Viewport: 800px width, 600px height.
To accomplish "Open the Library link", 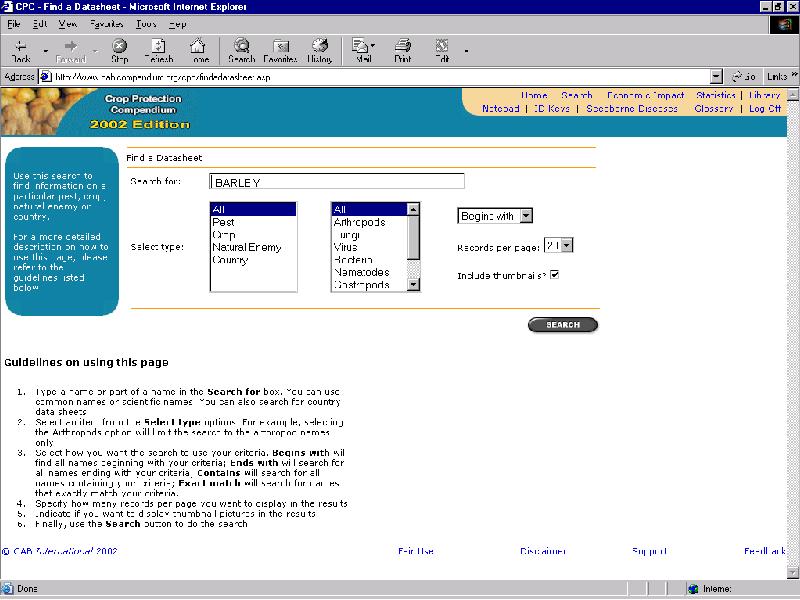I will 764,95.
